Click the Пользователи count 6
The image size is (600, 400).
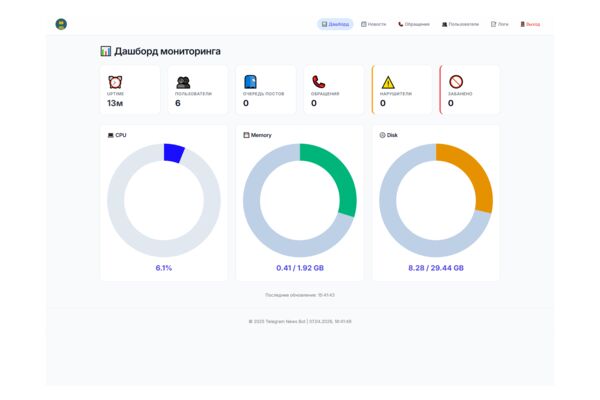[178, 103]
